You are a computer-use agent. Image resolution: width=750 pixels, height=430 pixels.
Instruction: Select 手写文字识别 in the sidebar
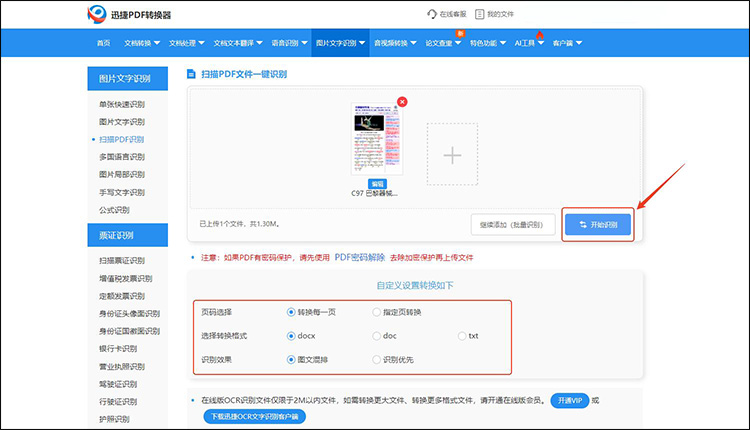click(121, 192)
